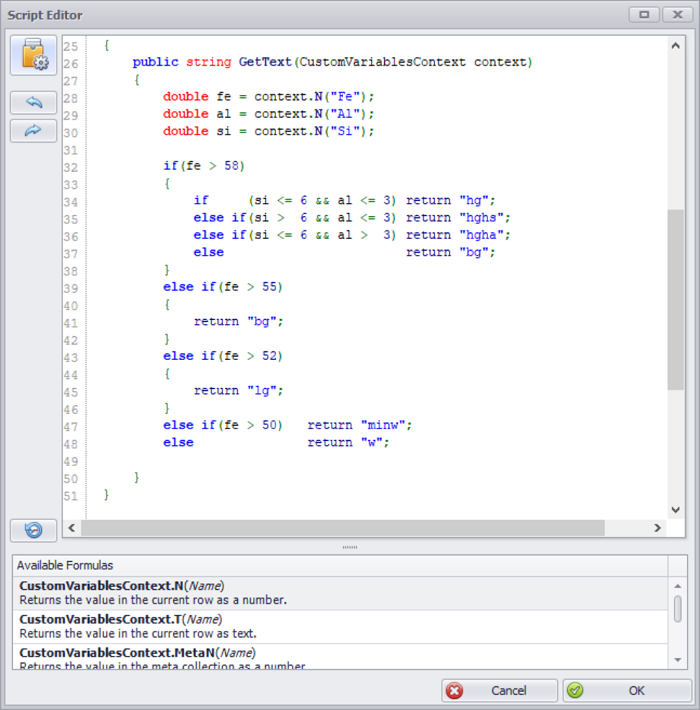Viewport: 700px width, 710px height.
Task: Click the splitter grip above Available Formulas
Action: tap(350, 547)
